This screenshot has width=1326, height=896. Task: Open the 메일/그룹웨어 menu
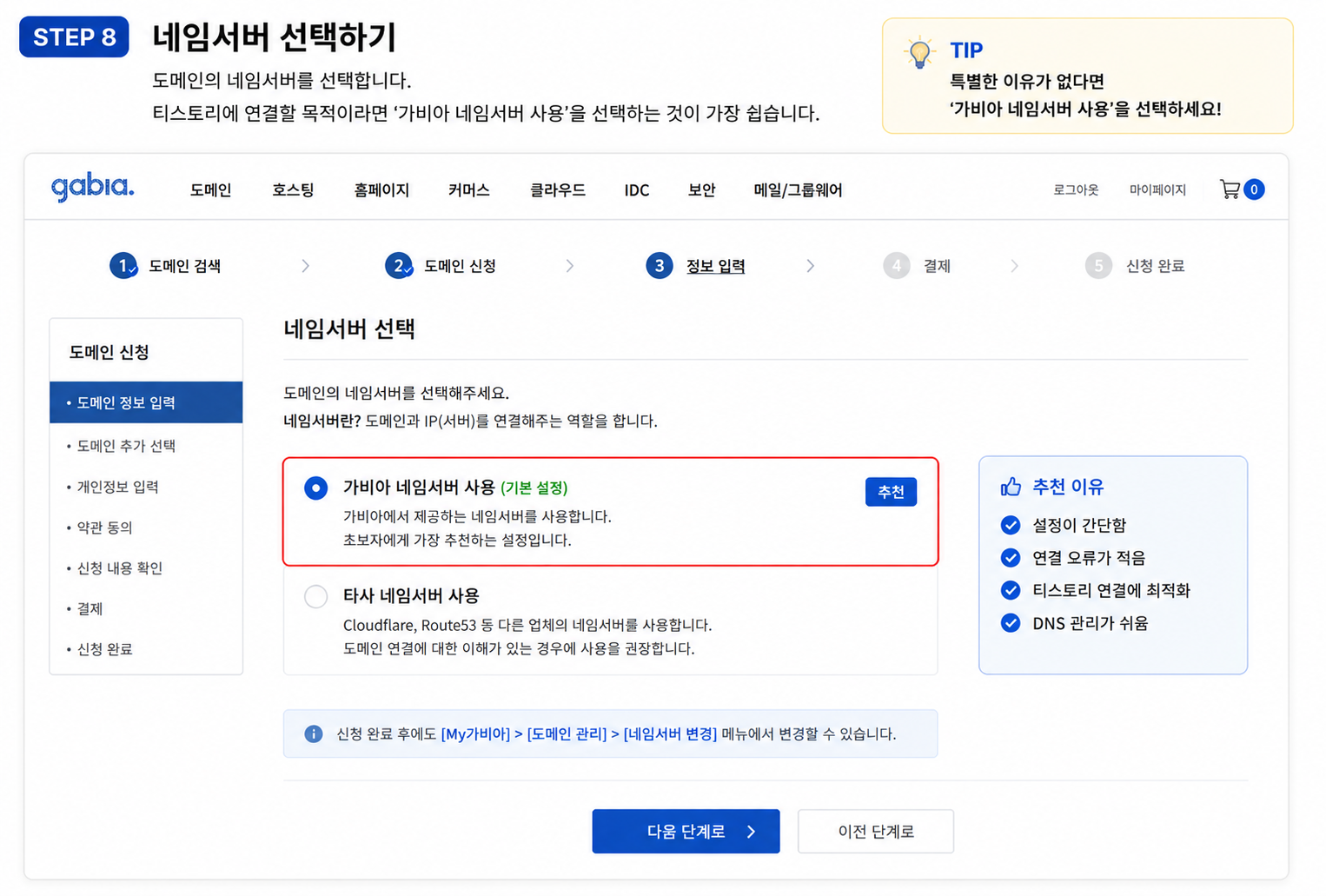(x=798, y=190)
